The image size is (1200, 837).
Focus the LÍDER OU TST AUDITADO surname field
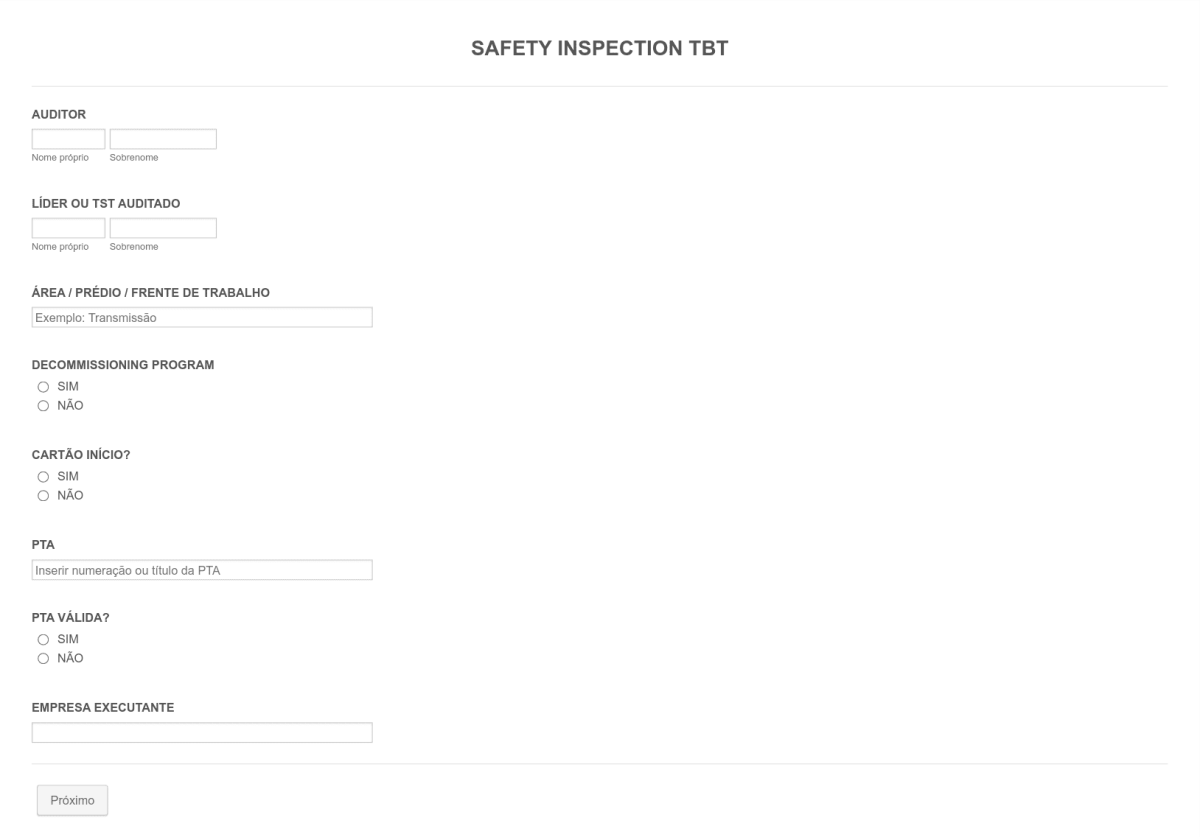coord(162,227)
